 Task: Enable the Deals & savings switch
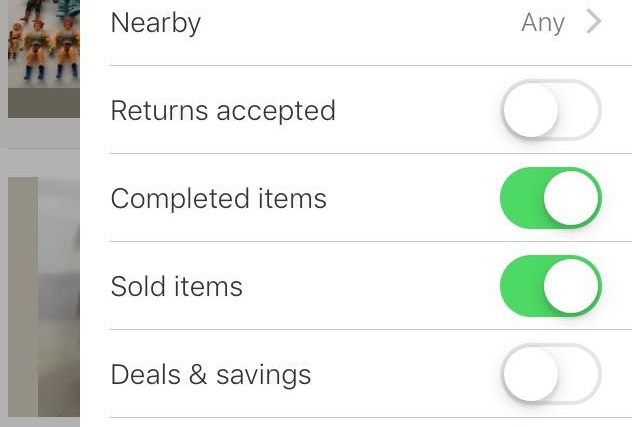[551, 374]
